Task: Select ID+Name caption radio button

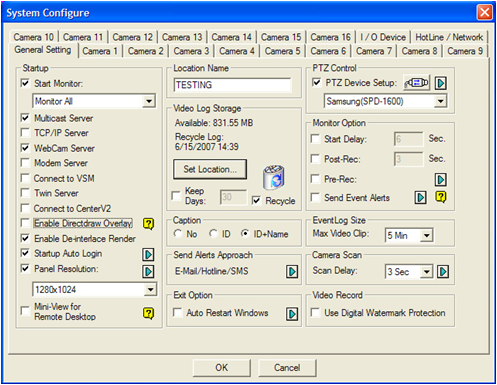Action: click(245, 234)
